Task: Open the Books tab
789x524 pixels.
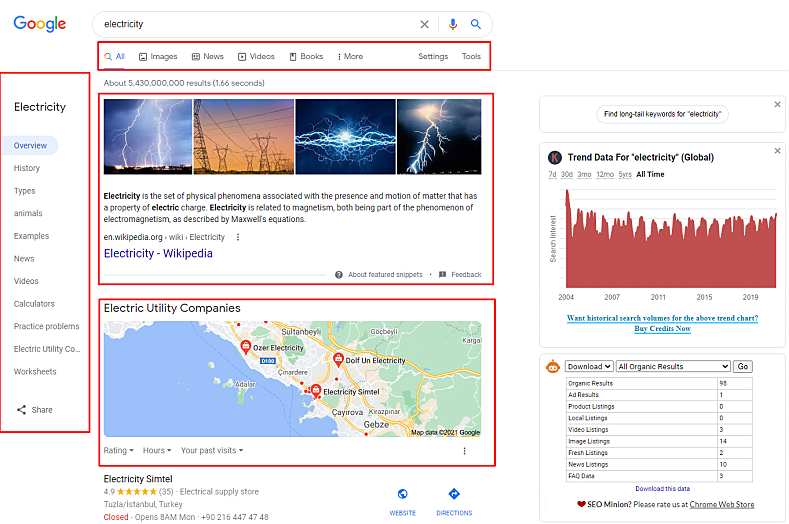Action: pos(306,56)
